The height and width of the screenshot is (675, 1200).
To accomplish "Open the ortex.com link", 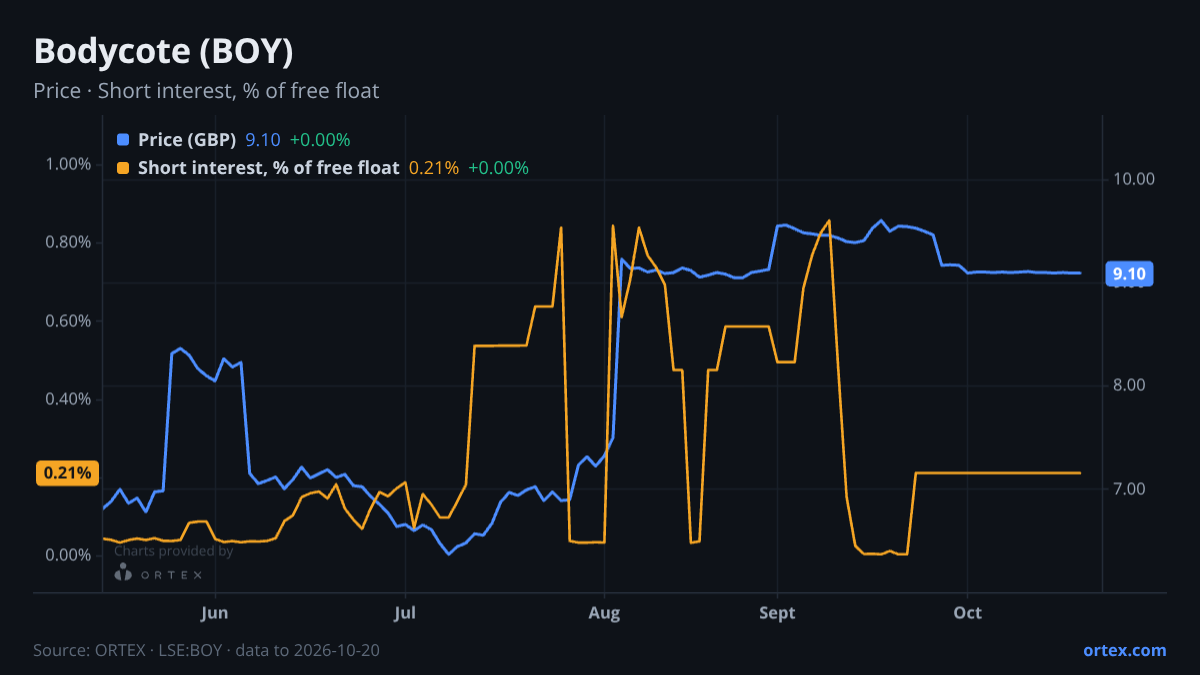I will click(x=1124, y=650).
